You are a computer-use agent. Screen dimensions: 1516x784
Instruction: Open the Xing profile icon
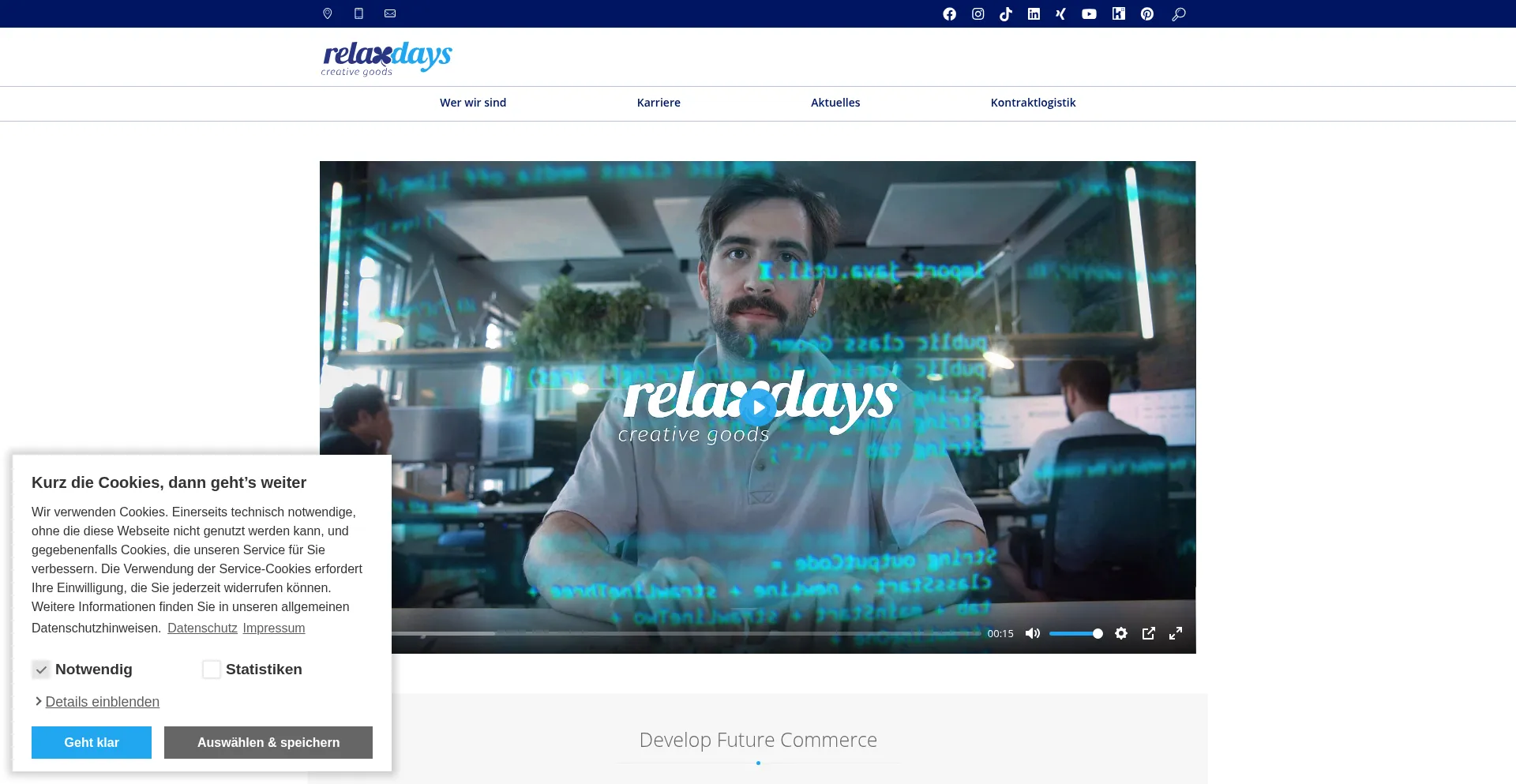(1061, 14)
